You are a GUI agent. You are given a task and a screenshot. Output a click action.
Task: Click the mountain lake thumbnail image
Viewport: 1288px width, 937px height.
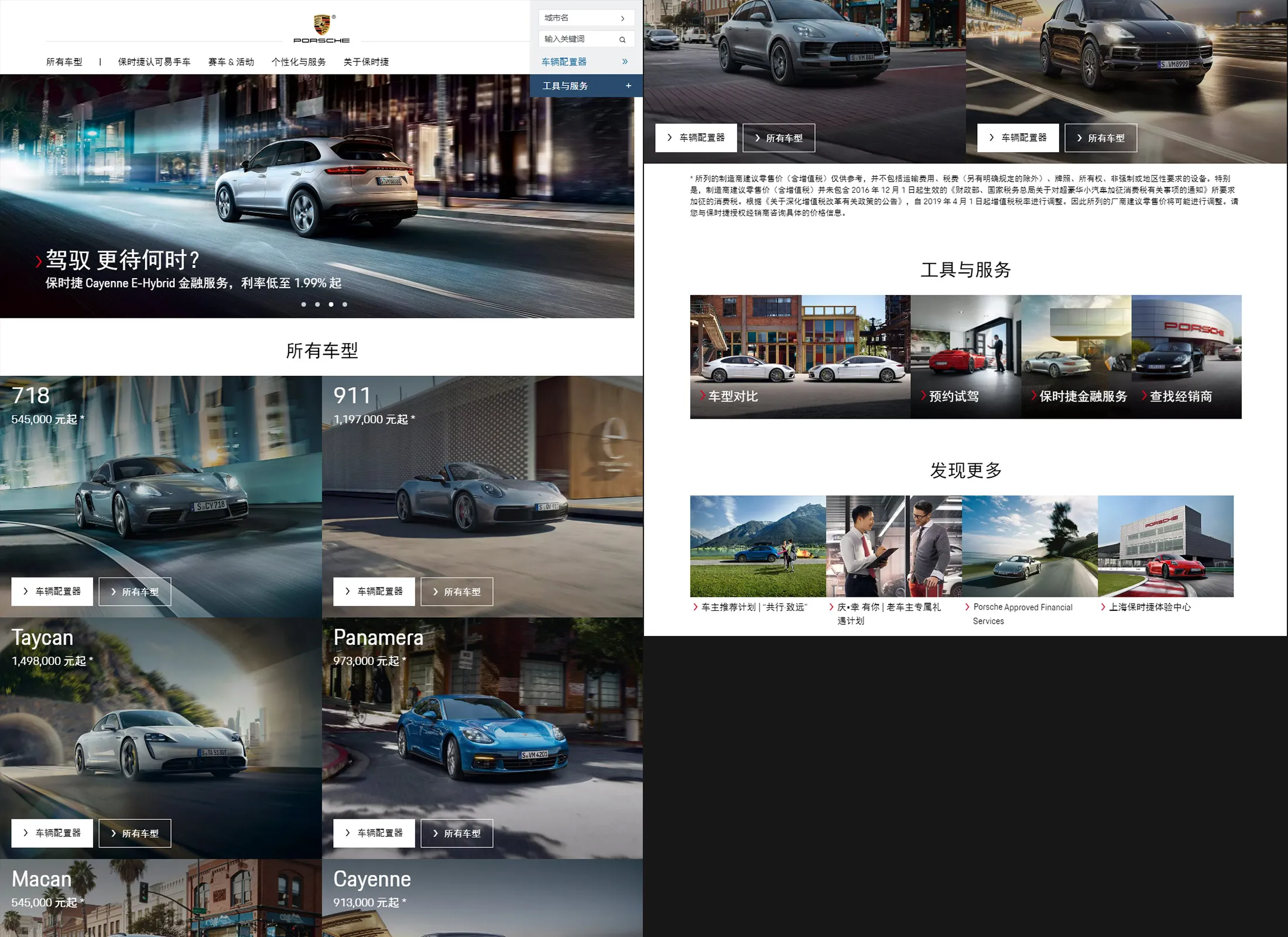pyautogui.click(x=758, y=546)
